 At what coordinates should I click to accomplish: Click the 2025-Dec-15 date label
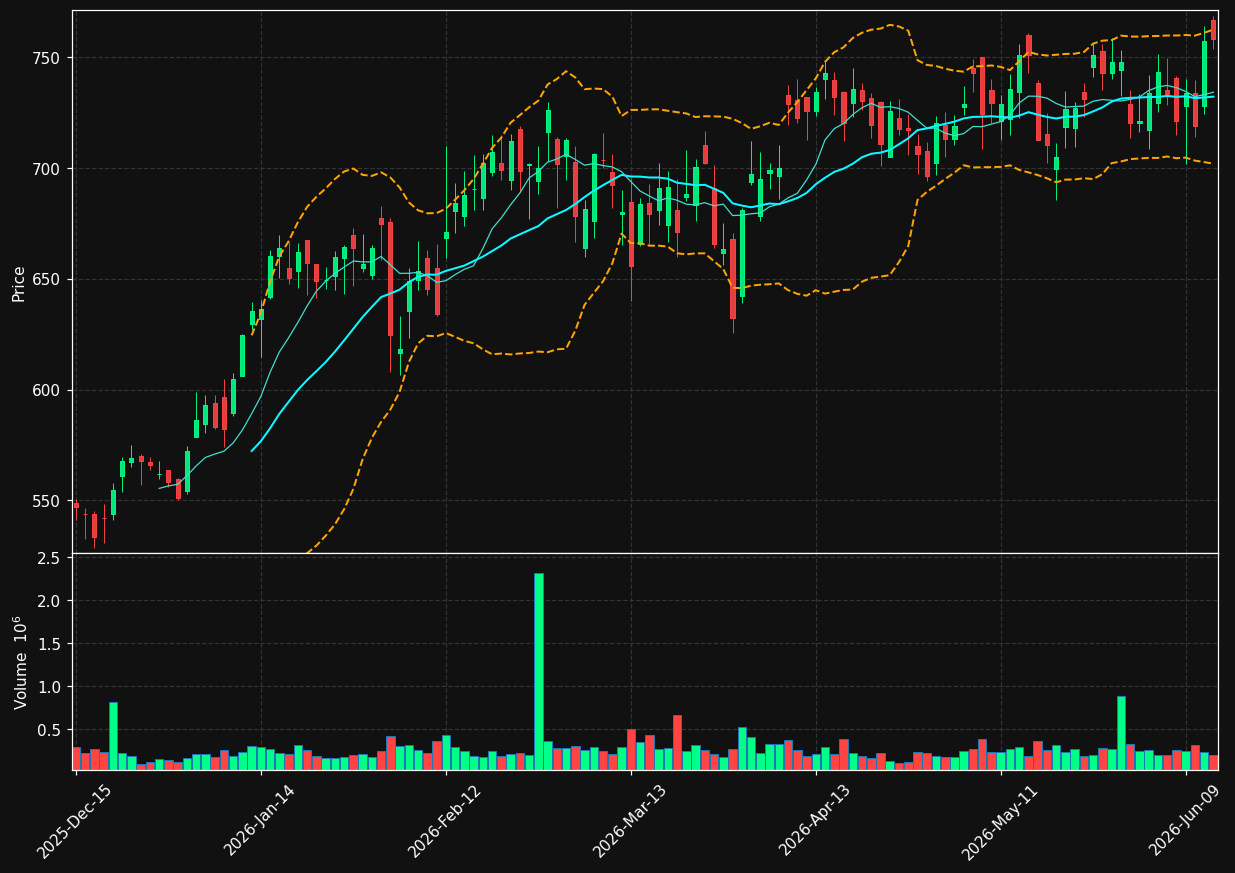75,820
